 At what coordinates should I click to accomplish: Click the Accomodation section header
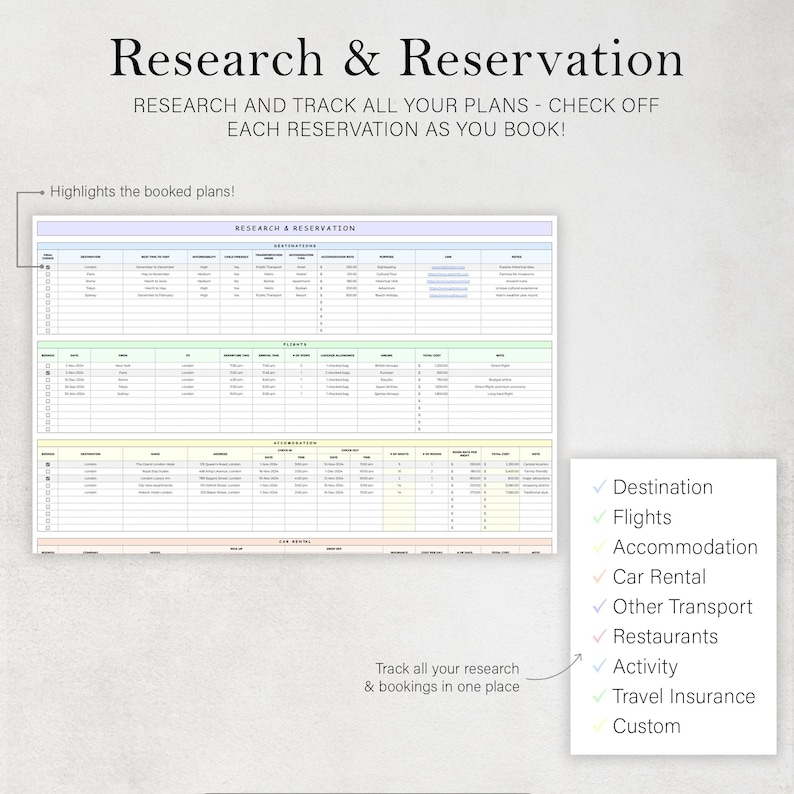tap(295, 443)
